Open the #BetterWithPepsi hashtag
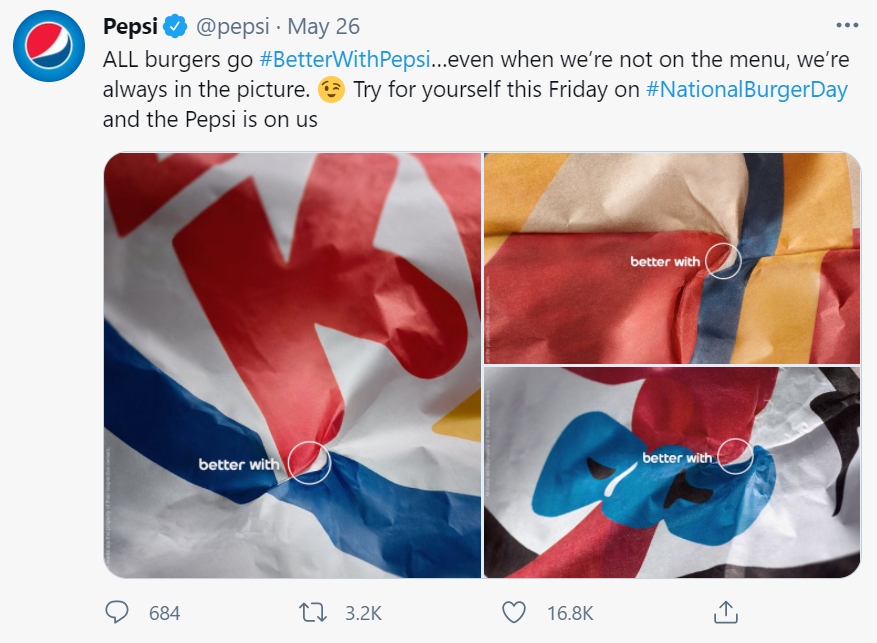The width and height of the screenshot is (877, 643). click(x=343, y=59)
